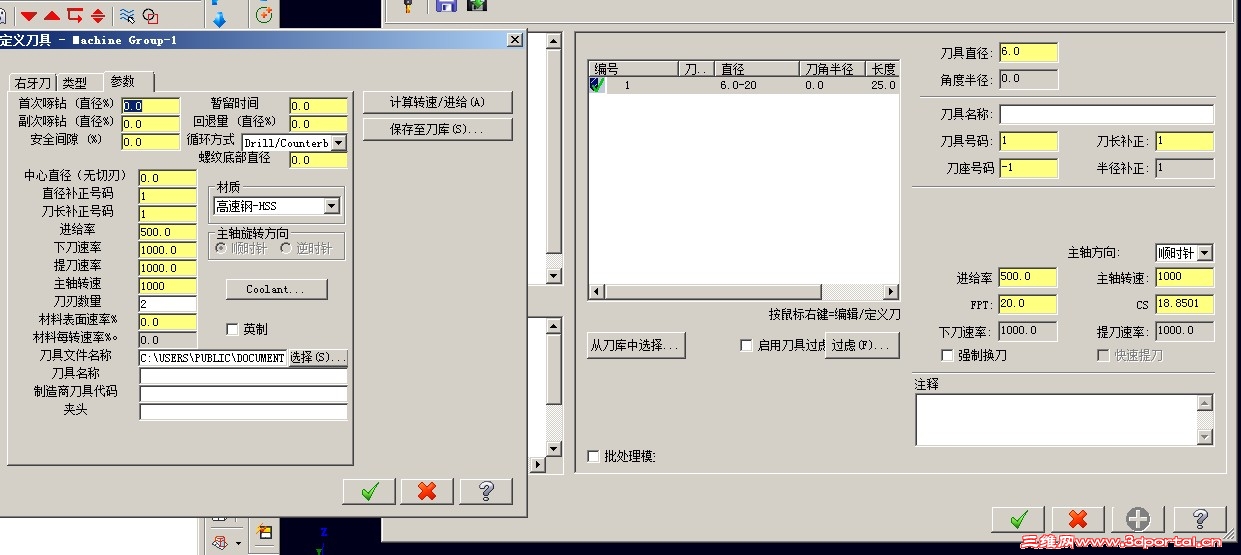Open the 主轴方向 顺时针 dropdown
1241x555 pixels.
click(x=1204, y=254)
